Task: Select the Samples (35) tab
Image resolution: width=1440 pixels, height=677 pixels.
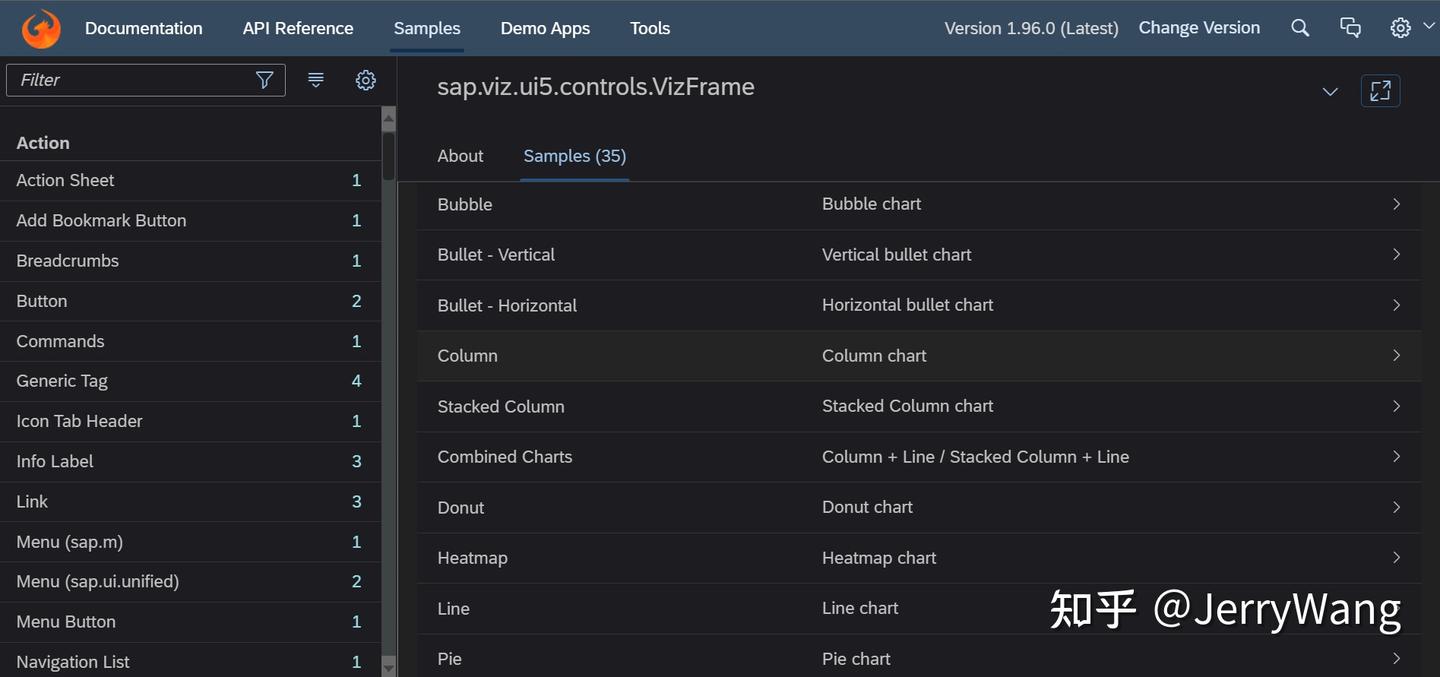Action: coord(575,156)
